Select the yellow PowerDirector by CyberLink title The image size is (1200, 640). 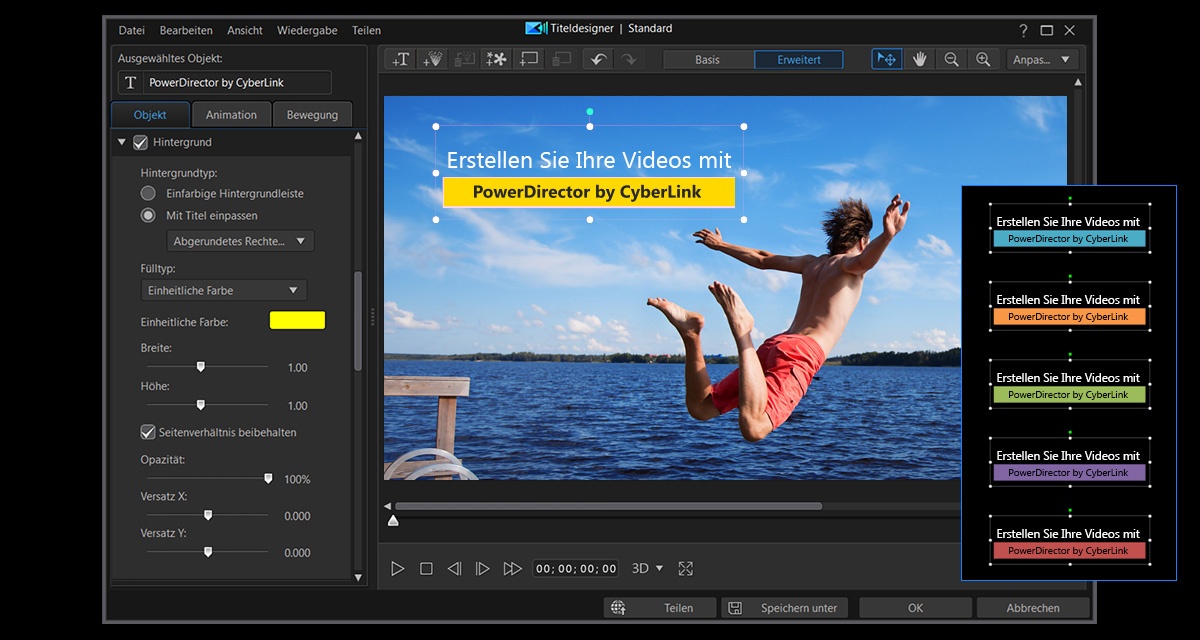pyautogui.click(x=588, y=192)
